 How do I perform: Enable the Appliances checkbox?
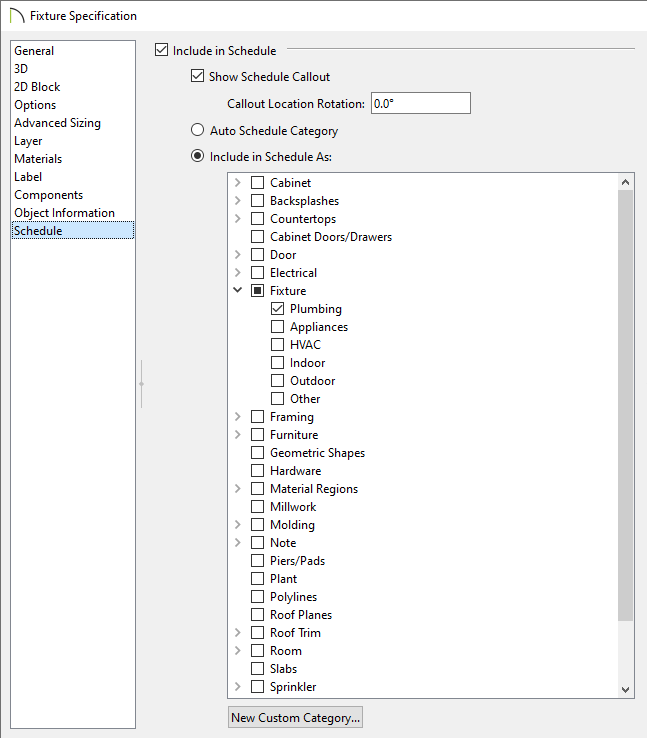click(x=278, y=327)
